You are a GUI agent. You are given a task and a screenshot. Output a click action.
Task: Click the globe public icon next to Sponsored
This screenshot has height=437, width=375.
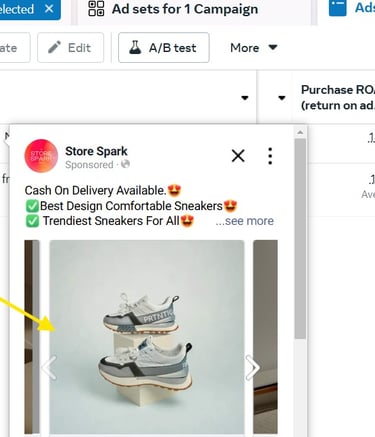pyautogui.click(x=125, y=164)
